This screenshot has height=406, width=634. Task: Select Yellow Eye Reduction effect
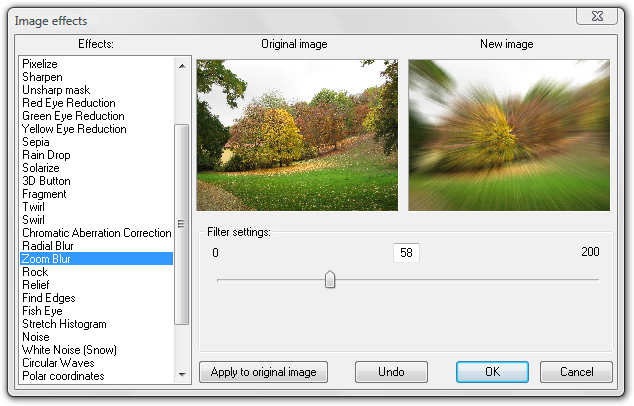click(x=96, y=129)
